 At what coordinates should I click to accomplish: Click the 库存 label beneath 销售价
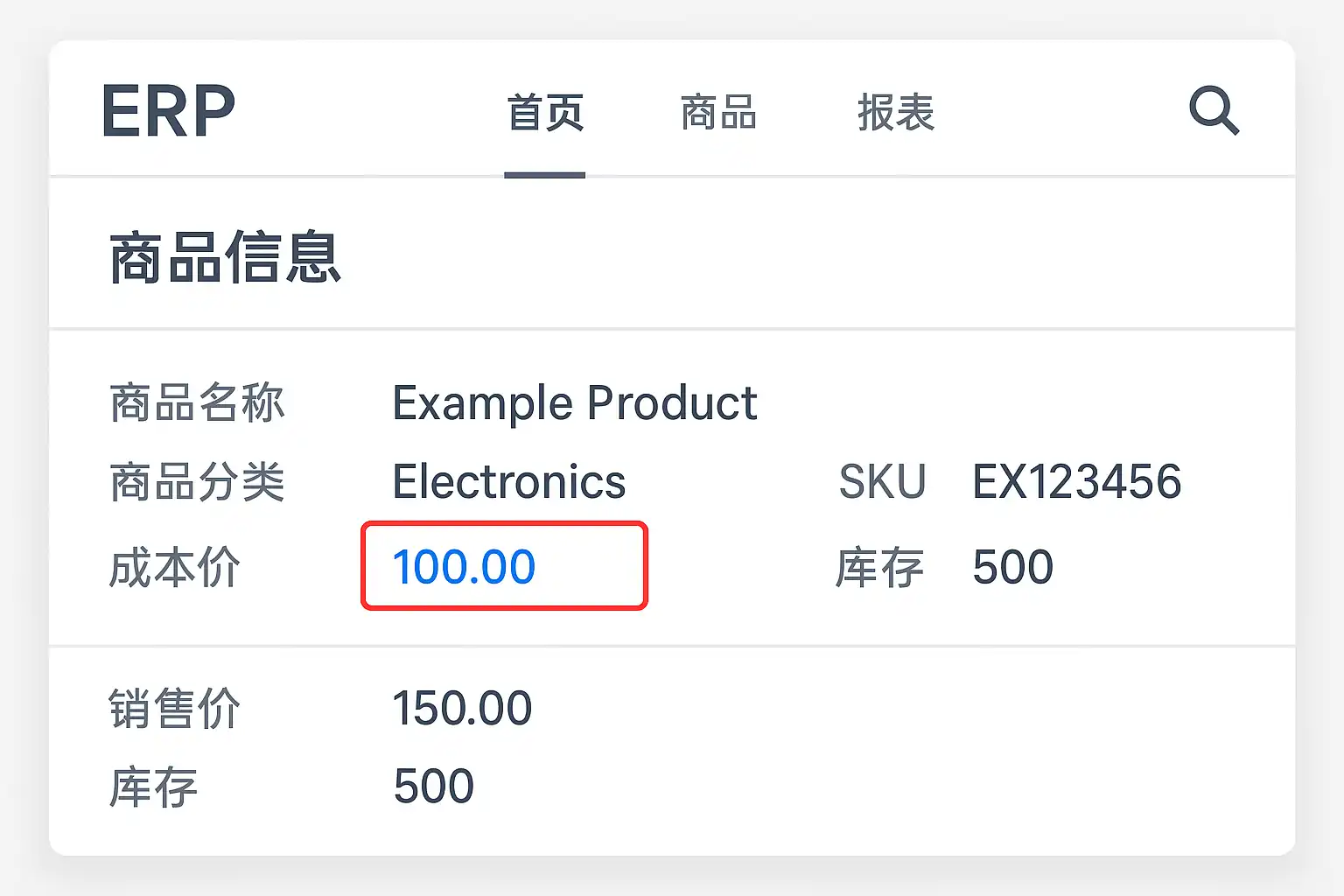tap(153, 787)
